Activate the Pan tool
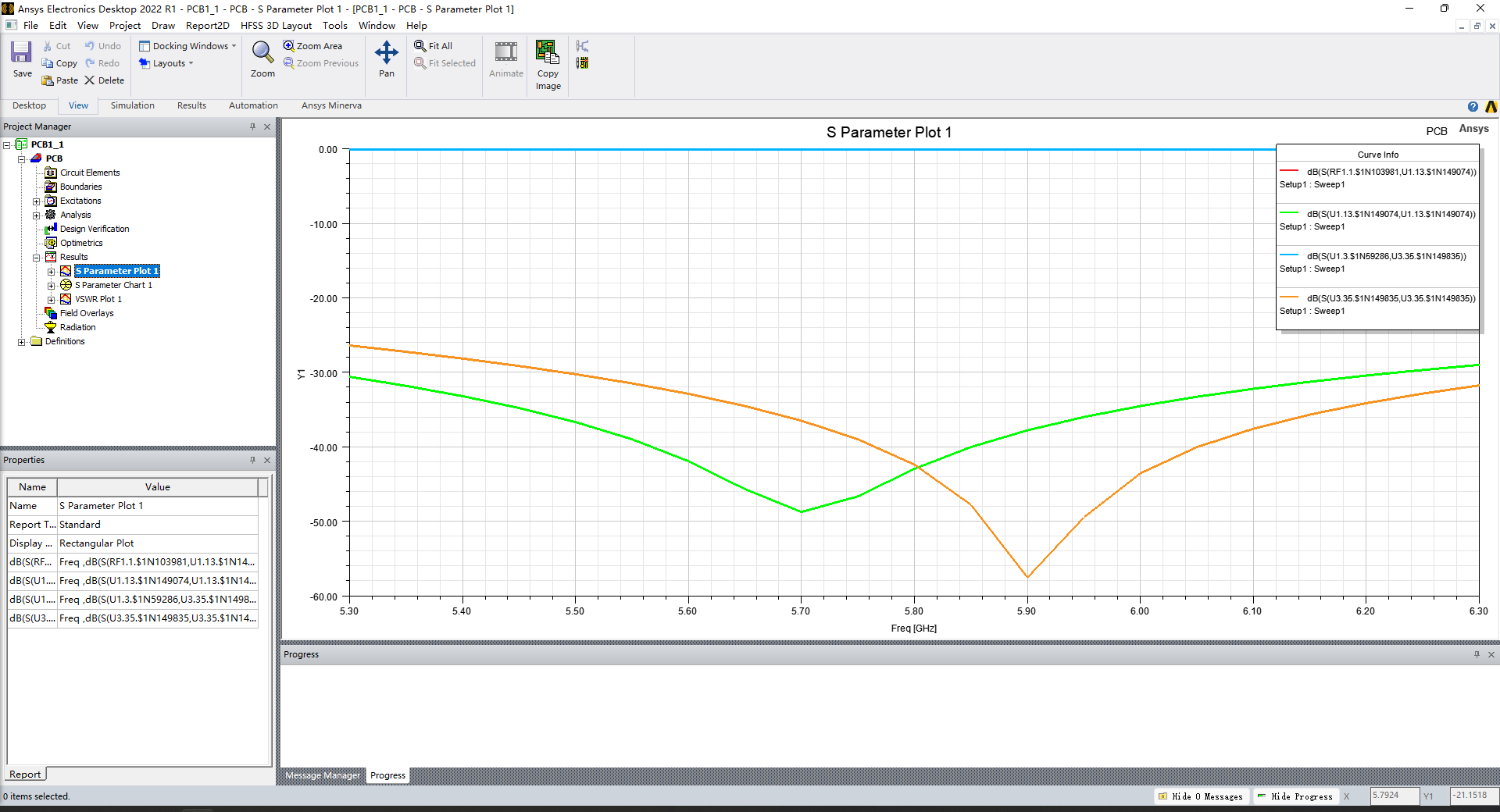Image resolution: width=1500 pixels, height=812 pixels. [387, 52]
